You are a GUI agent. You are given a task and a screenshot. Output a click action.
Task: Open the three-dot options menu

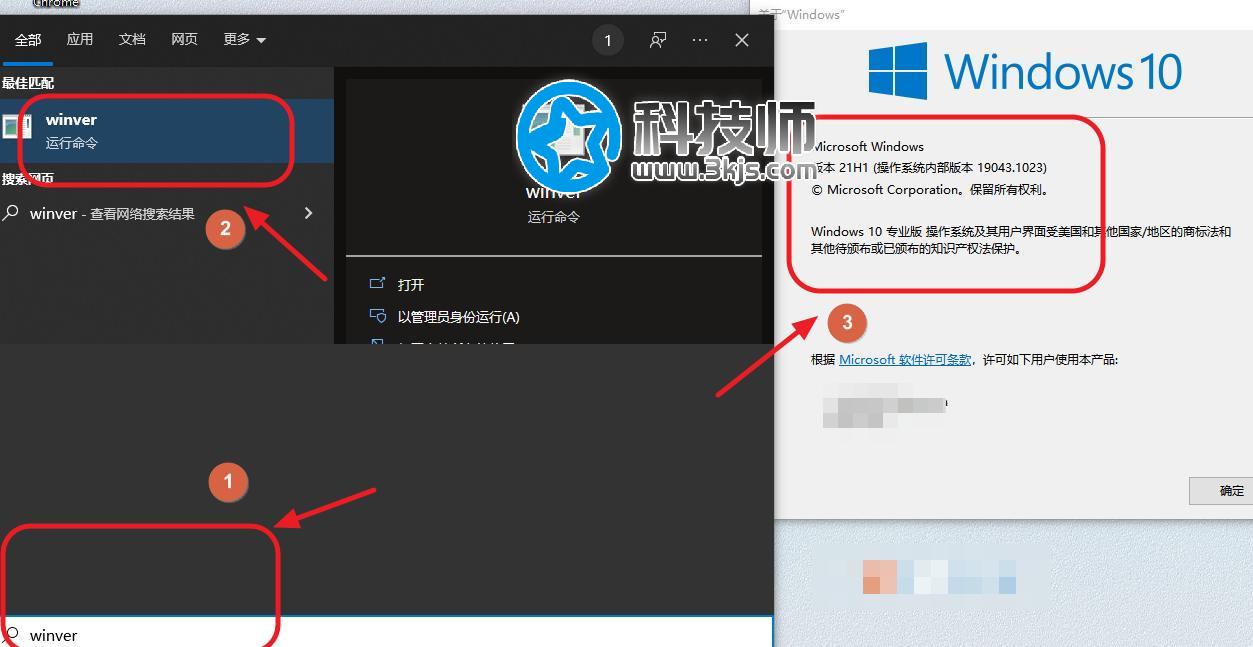700,40
